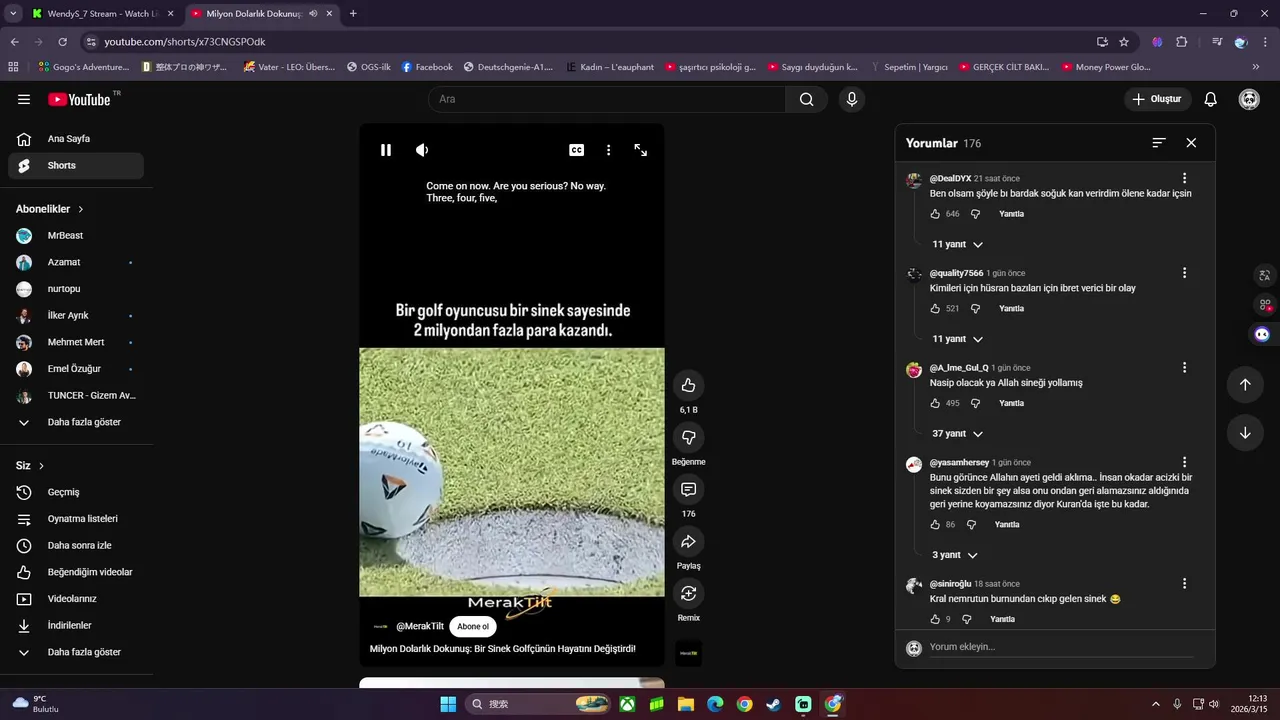Start voice search with the microphone

[x=851, y=99]
